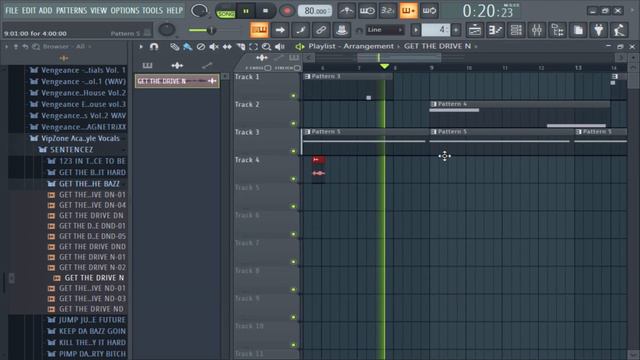
Task: Select the Select marquee tool
Action: point(253,47)
